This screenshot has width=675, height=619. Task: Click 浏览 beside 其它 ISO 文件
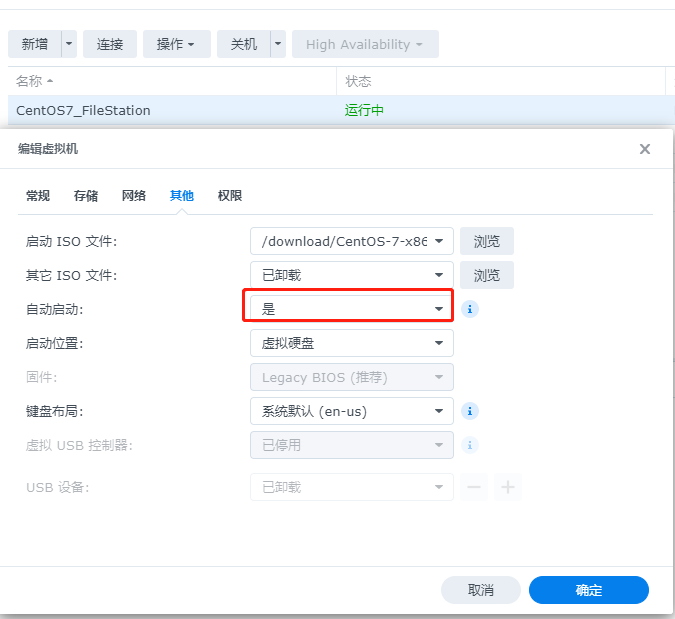tap(487, 275)
